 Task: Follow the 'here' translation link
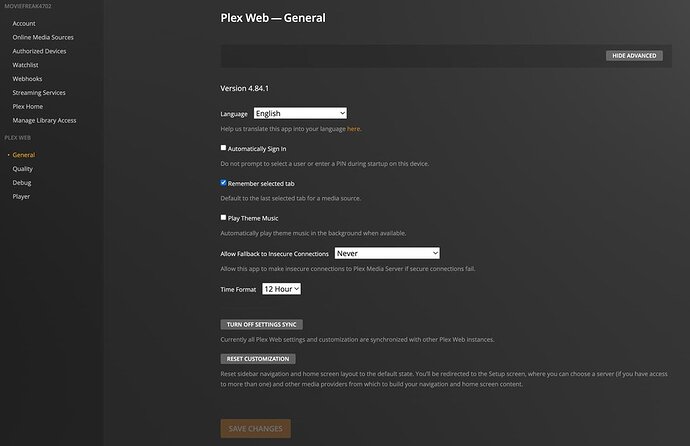[353, 129]
